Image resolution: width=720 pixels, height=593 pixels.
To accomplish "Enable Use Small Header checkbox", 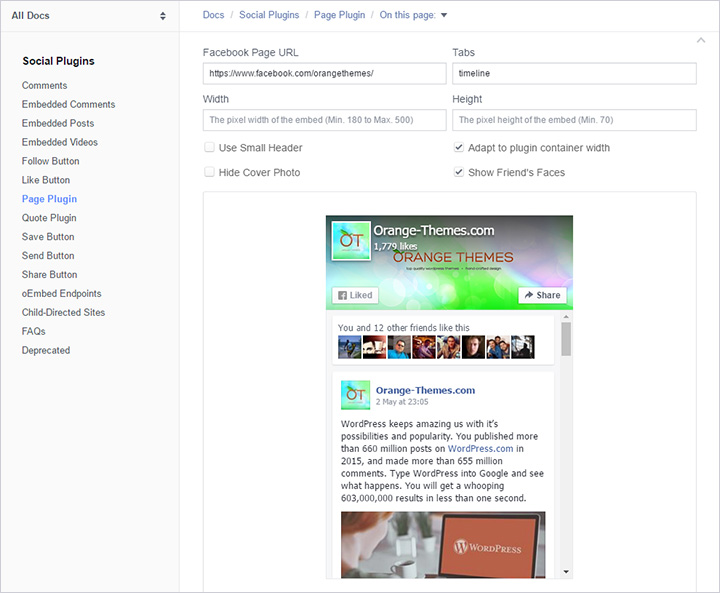I will click(x=209, y=147).
